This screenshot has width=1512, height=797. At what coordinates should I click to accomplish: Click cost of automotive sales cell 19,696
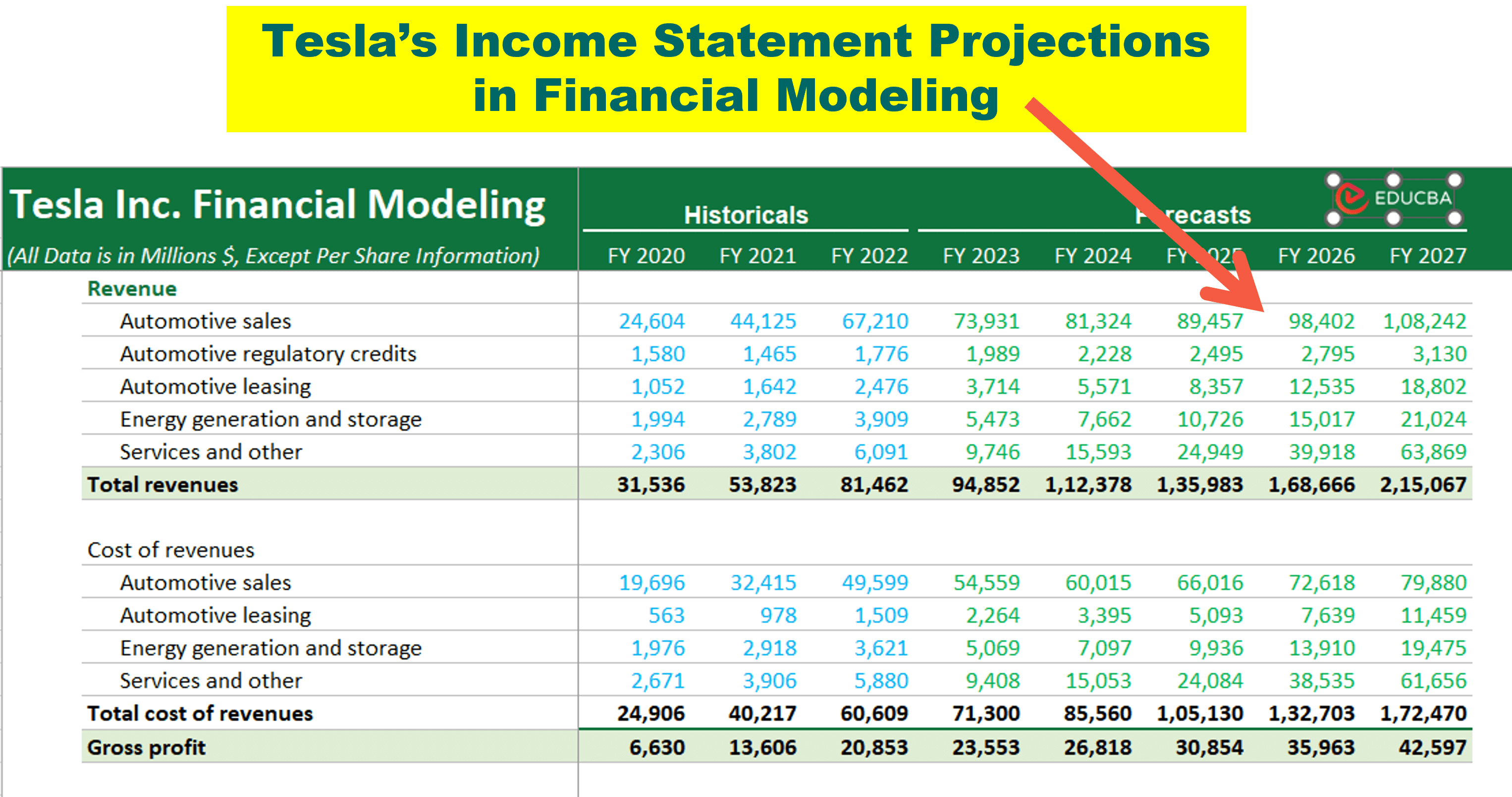(x=652, y=583)
